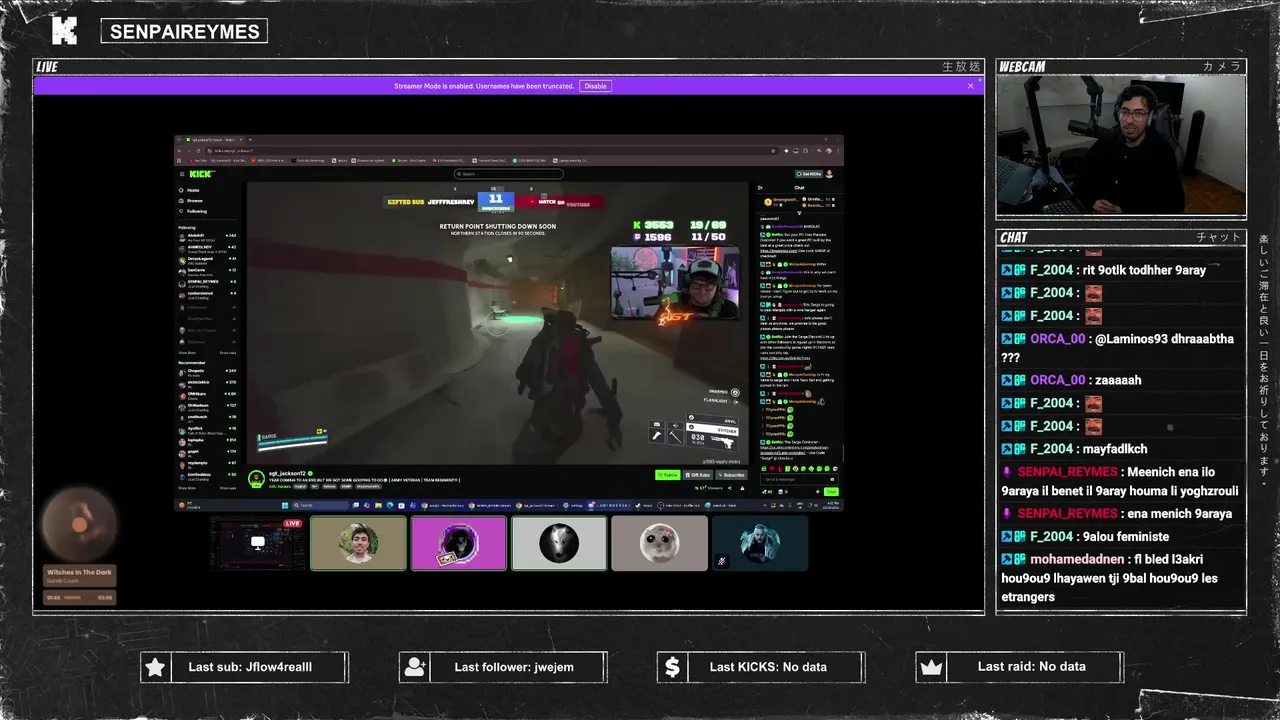
Task: Click the SENPAIREYMES title label
Action: [x=185, y=31]
